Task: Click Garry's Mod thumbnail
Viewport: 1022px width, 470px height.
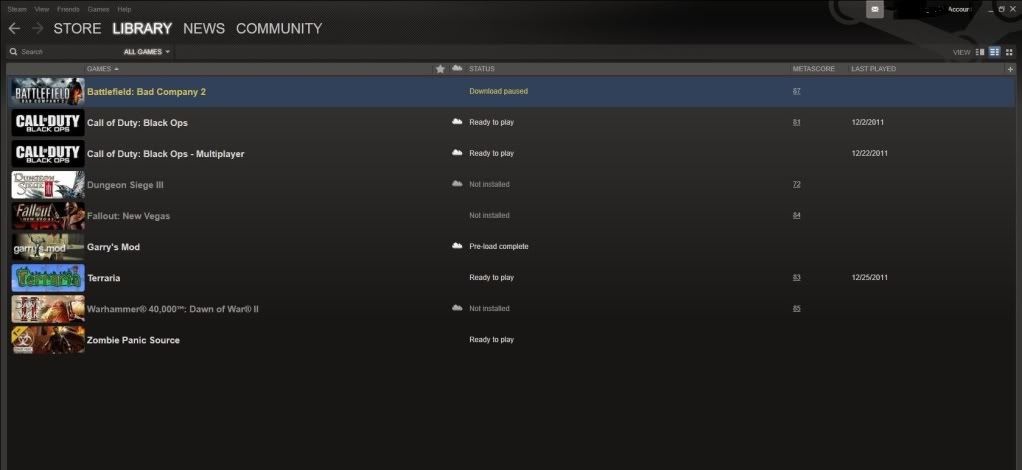Action: pos(48,247)
